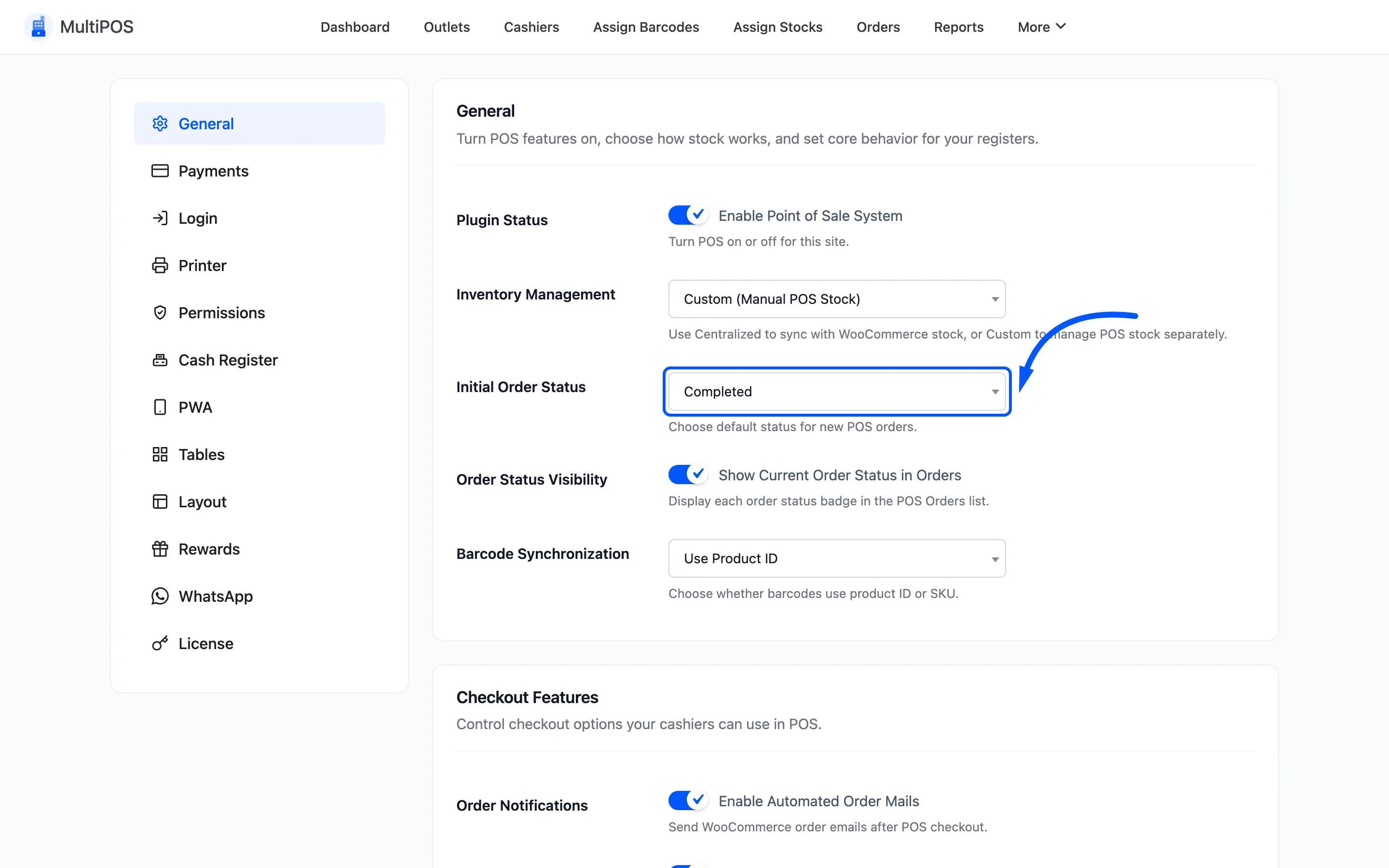Click the Order Notifications label
Viewport: 1389px width, 868px height.
(x=522, y=805)
